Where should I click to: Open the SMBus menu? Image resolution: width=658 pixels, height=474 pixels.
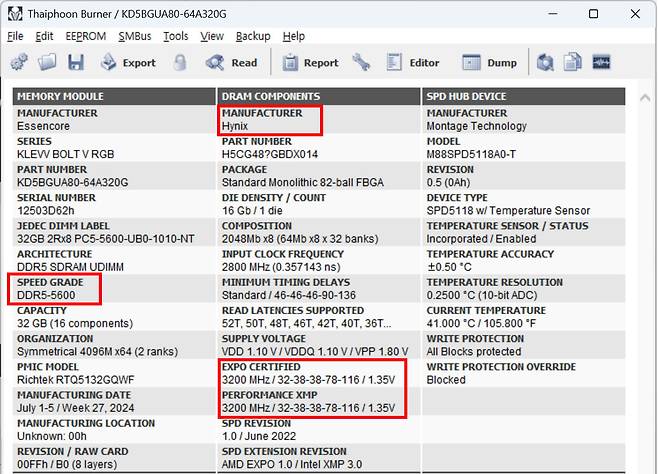[x=135, y=36]
